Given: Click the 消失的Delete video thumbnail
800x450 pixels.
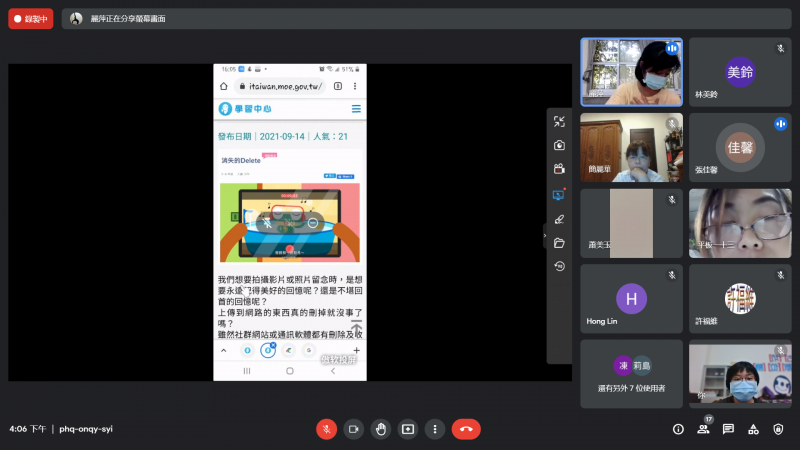Looking at the screenshot, I should pyautogui.click(x=290, y=222).
